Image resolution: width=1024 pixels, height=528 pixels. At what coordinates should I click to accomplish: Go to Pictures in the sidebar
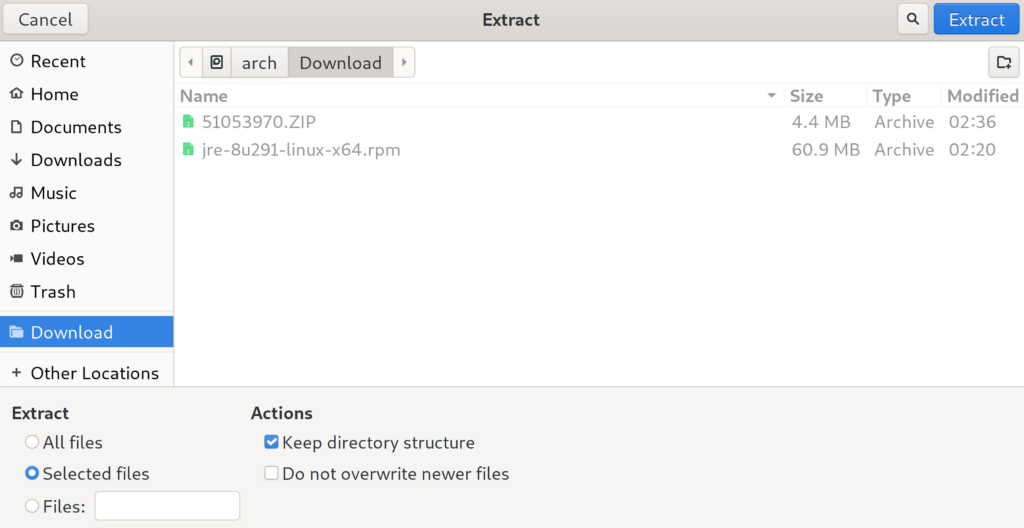tap(62, 226)
